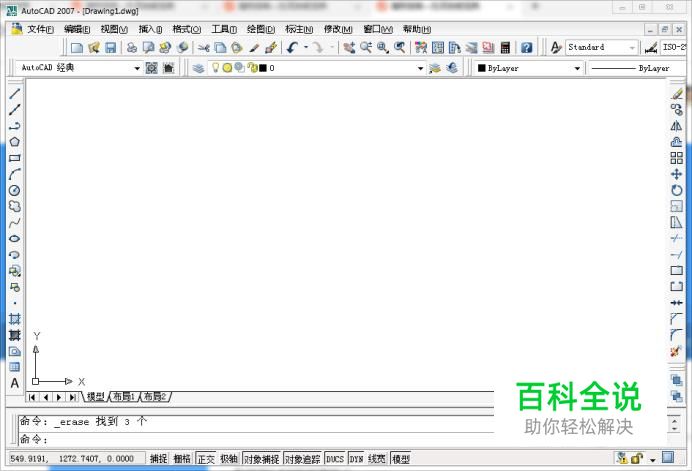Select the Spline tool

click(x=15, y=222)
